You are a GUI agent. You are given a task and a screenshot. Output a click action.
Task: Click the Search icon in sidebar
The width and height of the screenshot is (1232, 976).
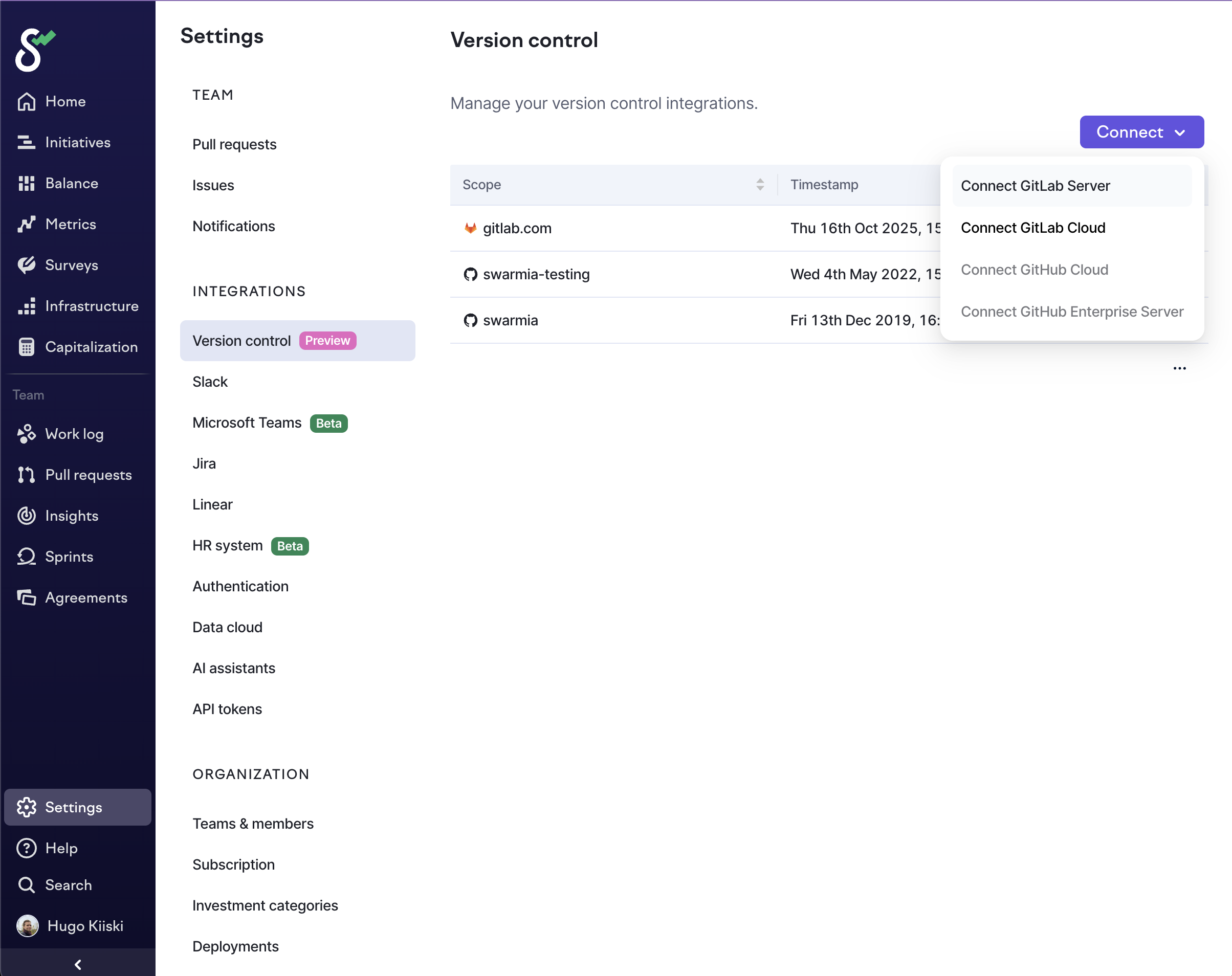[26, 884]
